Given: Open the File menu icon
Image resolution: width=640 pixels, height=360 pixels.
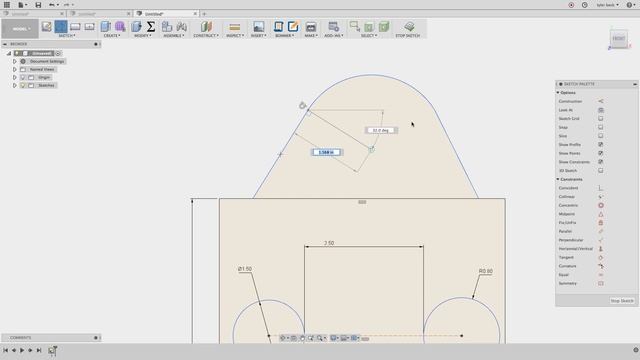Looking at the screenshot, I should [x=21, y=5].
